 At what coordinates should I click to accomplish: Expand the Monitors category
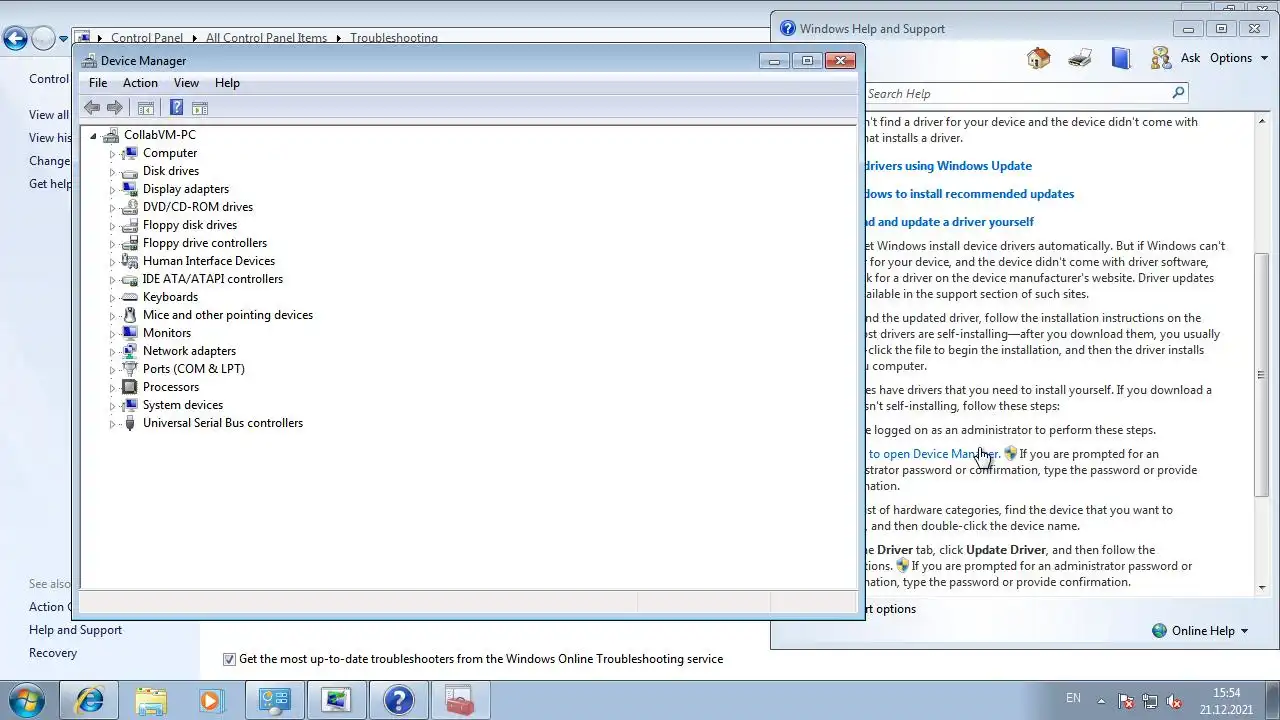[112, 333]
